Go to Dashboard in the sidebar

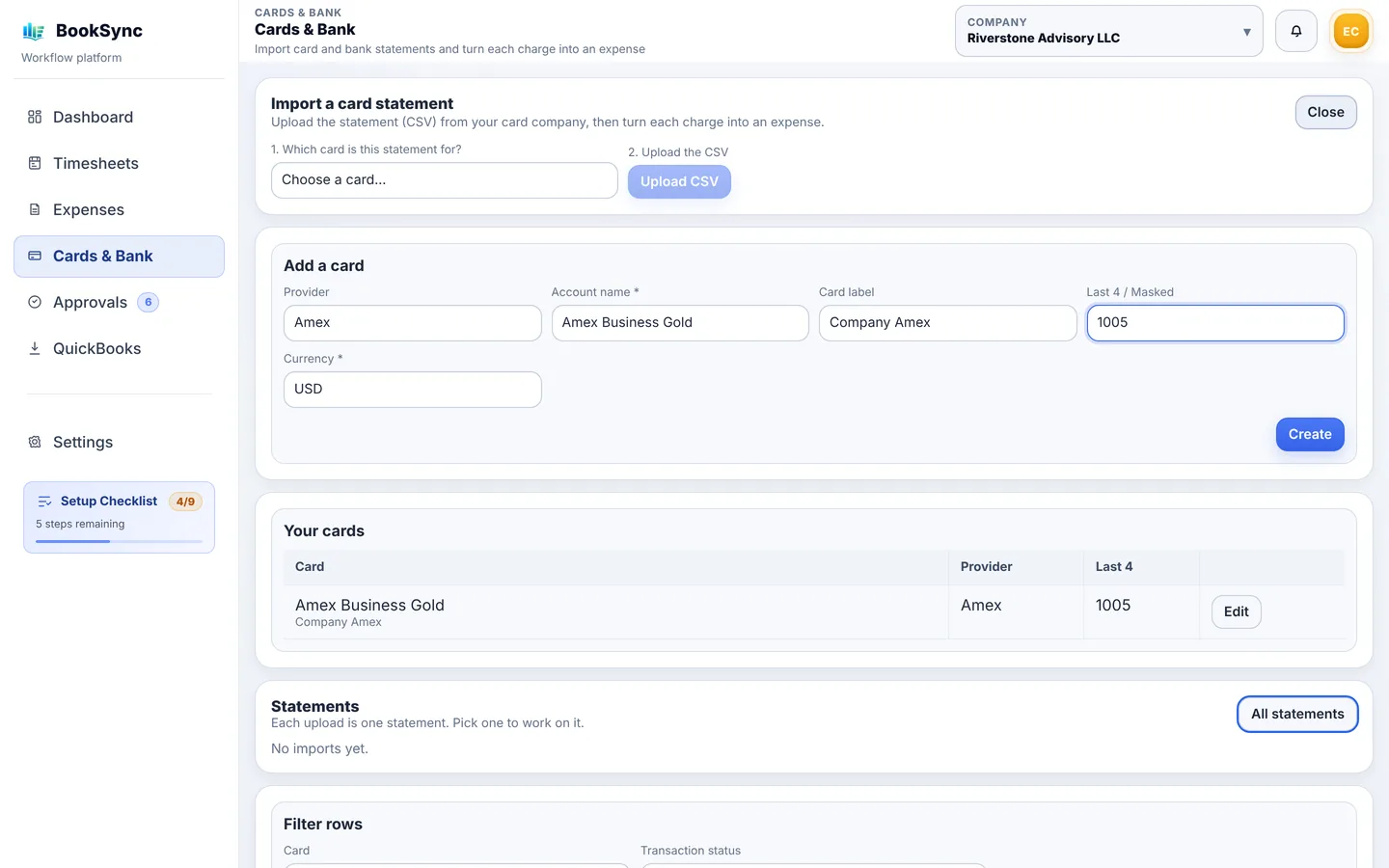pyautogui.click(x=119, y=117)
